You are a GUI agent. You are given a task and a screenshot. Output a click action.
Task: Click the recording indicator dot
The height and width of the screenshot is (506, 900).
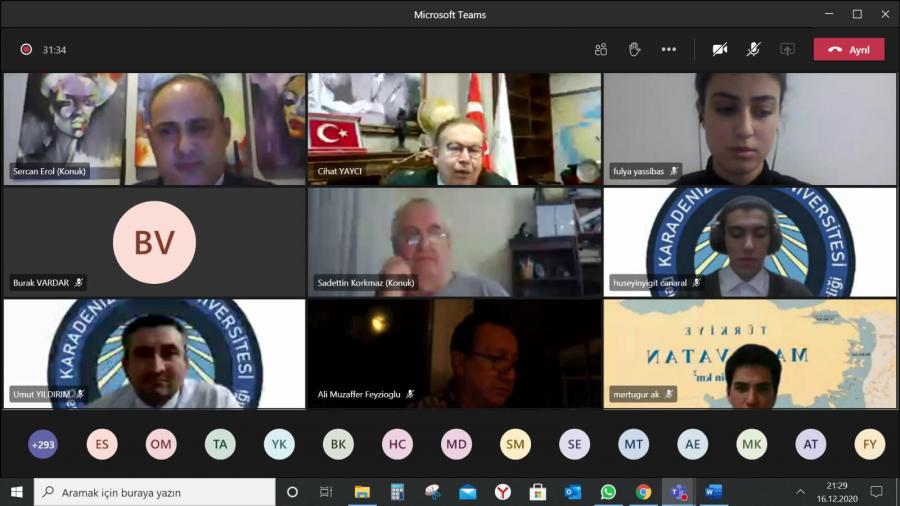pyautogui.click(x=26, y=49)
